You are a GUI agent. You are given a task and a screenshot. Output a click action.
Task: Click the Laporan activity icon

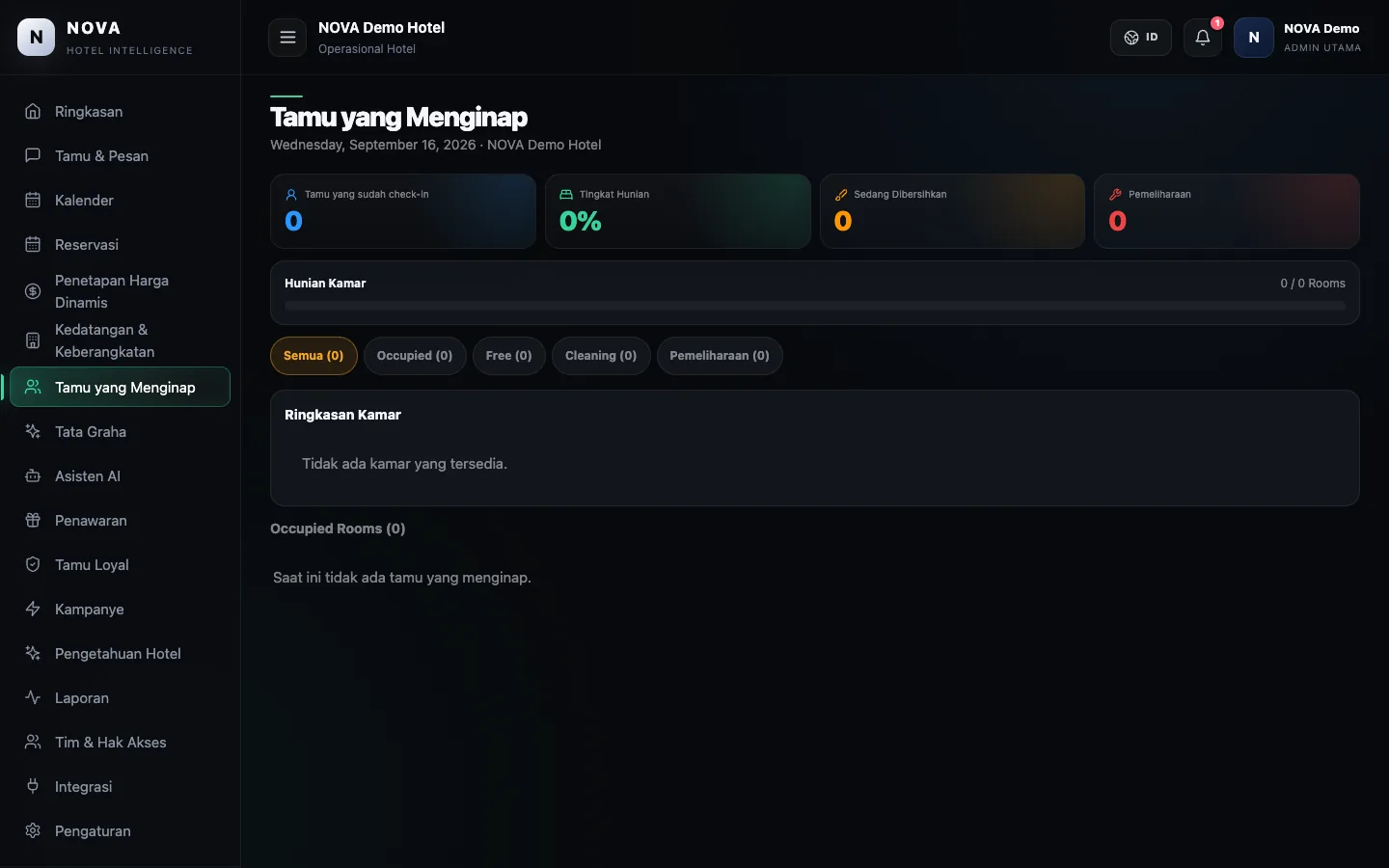click(33, 697)
